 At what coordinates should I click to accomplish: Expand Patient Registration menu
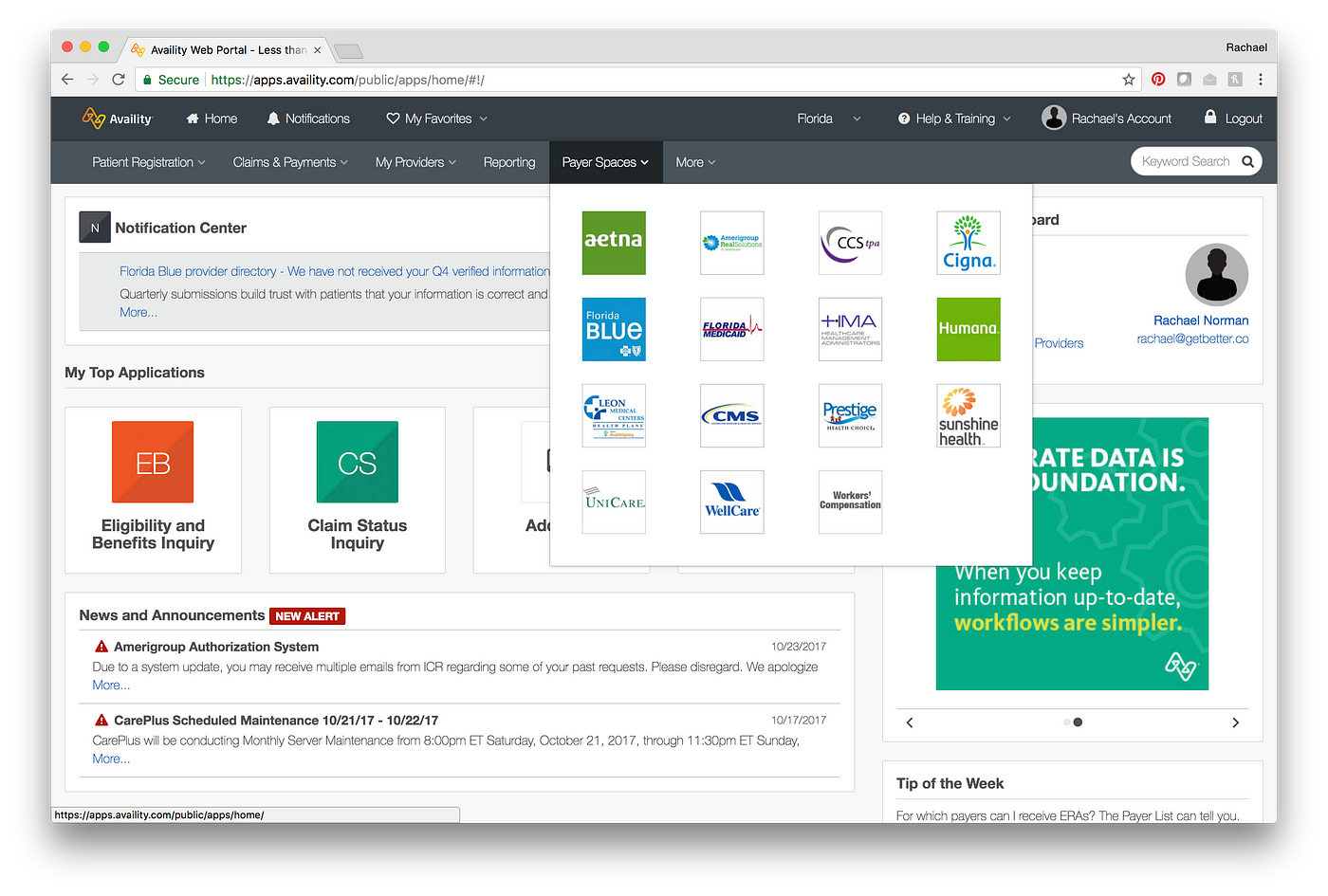point(149,162)
